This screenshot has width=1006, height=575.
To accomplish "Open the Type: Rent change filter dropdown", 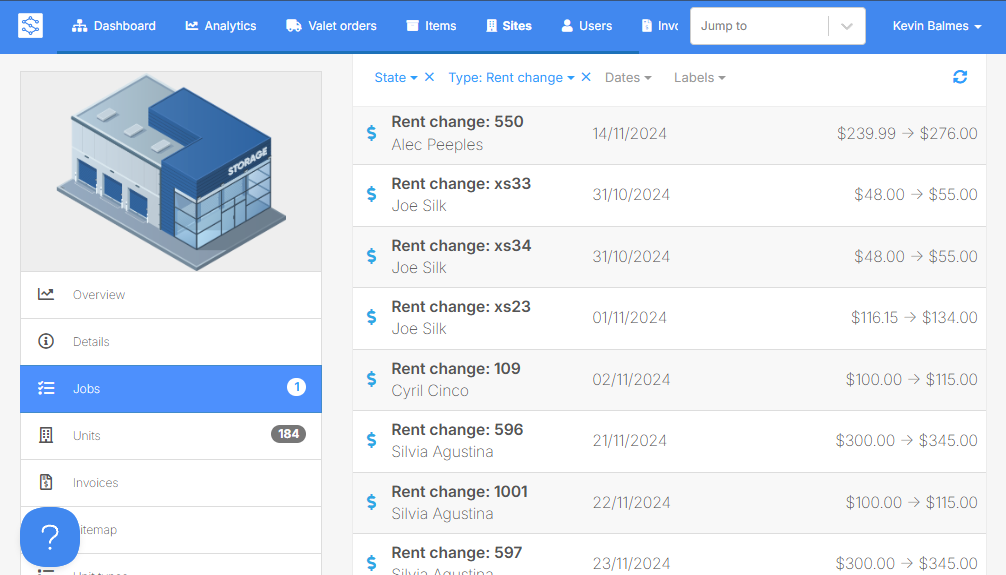I will (511, 78).
